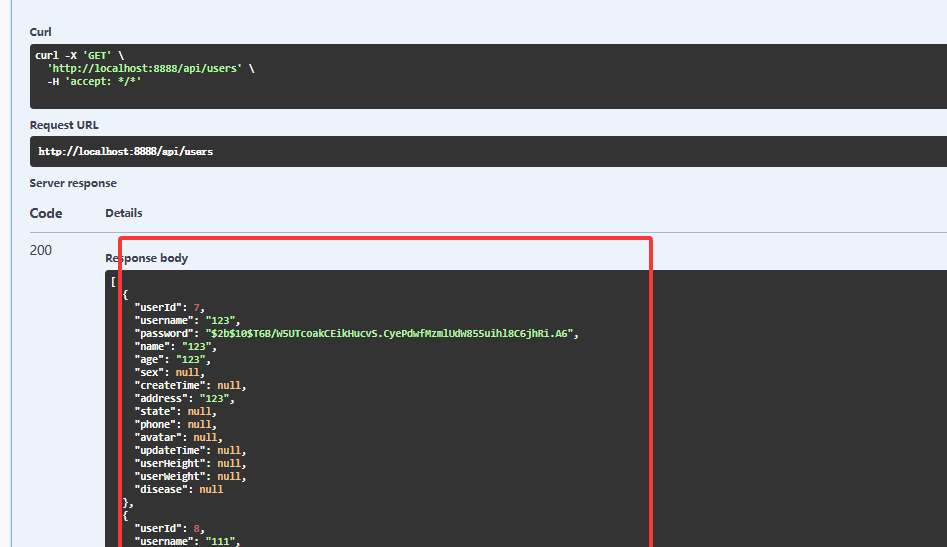Click the "phone": null line
Image resolution: width=947 pixels, height=547 pixels.
(175, 424)
